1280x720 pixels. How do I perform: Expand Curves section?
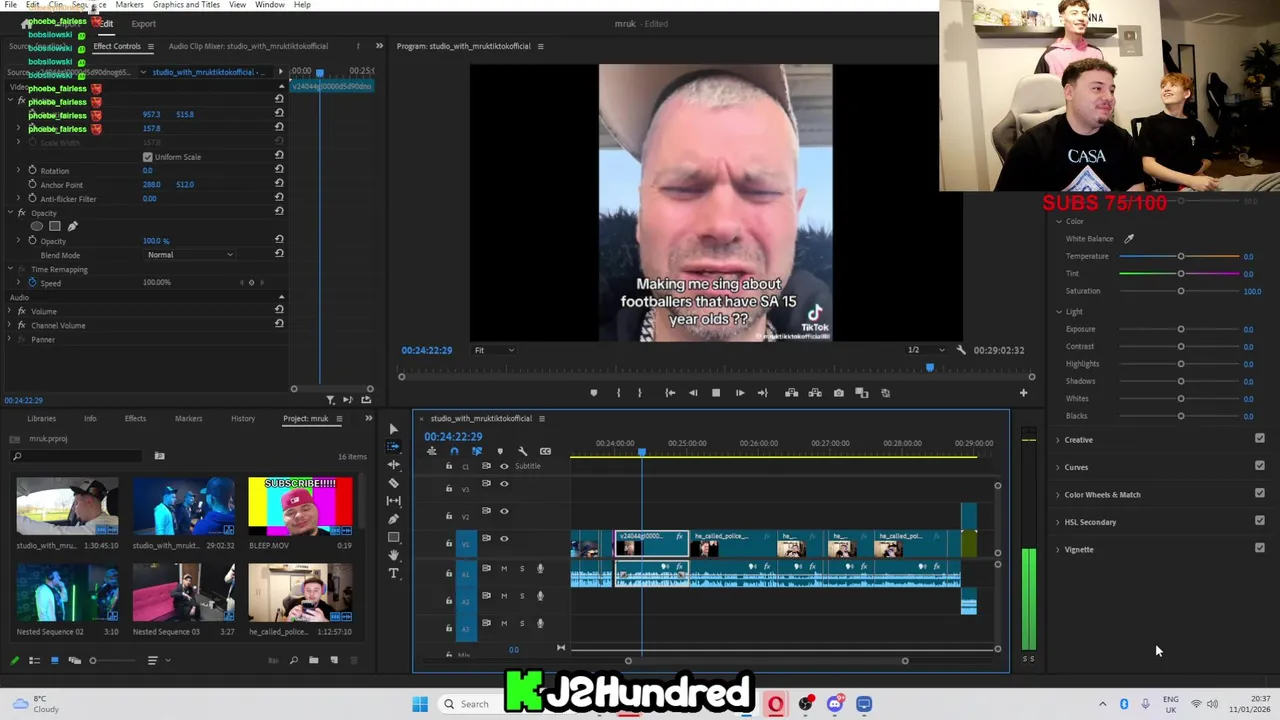click(x=1058, y=467)
